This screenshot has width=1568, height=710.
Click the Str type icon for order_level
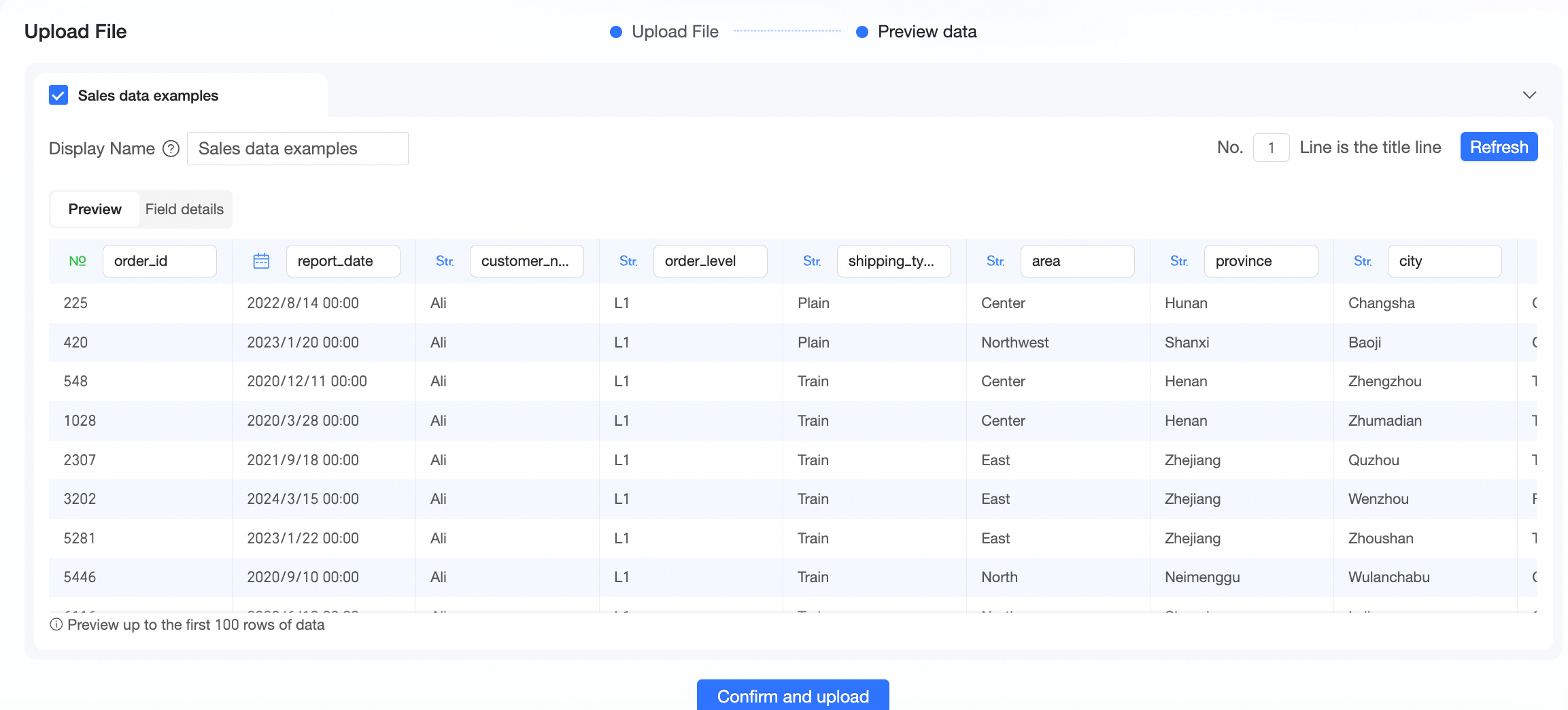point(628,261)
